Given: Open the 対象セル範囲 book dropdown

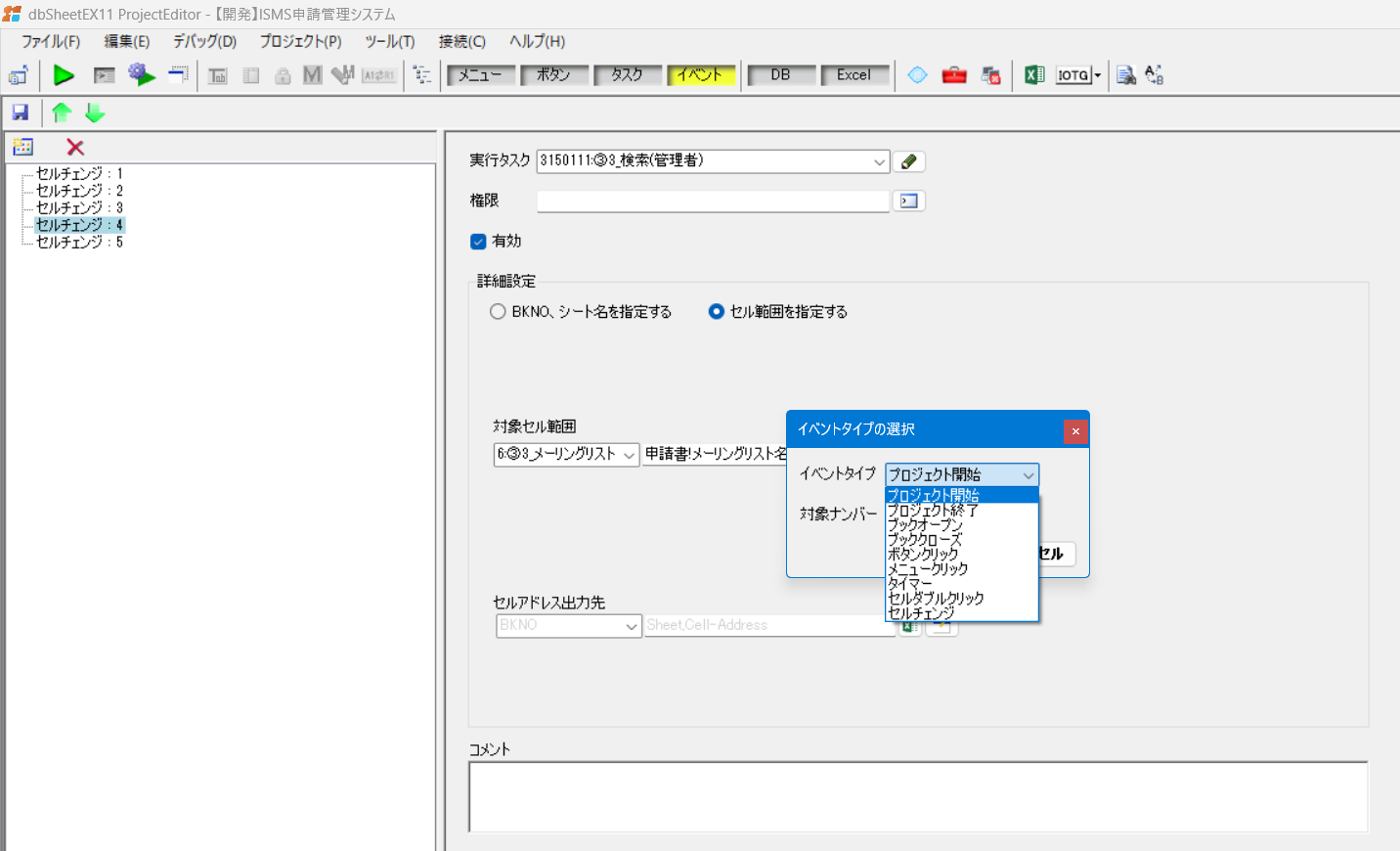Looking at the screenshot, I should [629, 455].
